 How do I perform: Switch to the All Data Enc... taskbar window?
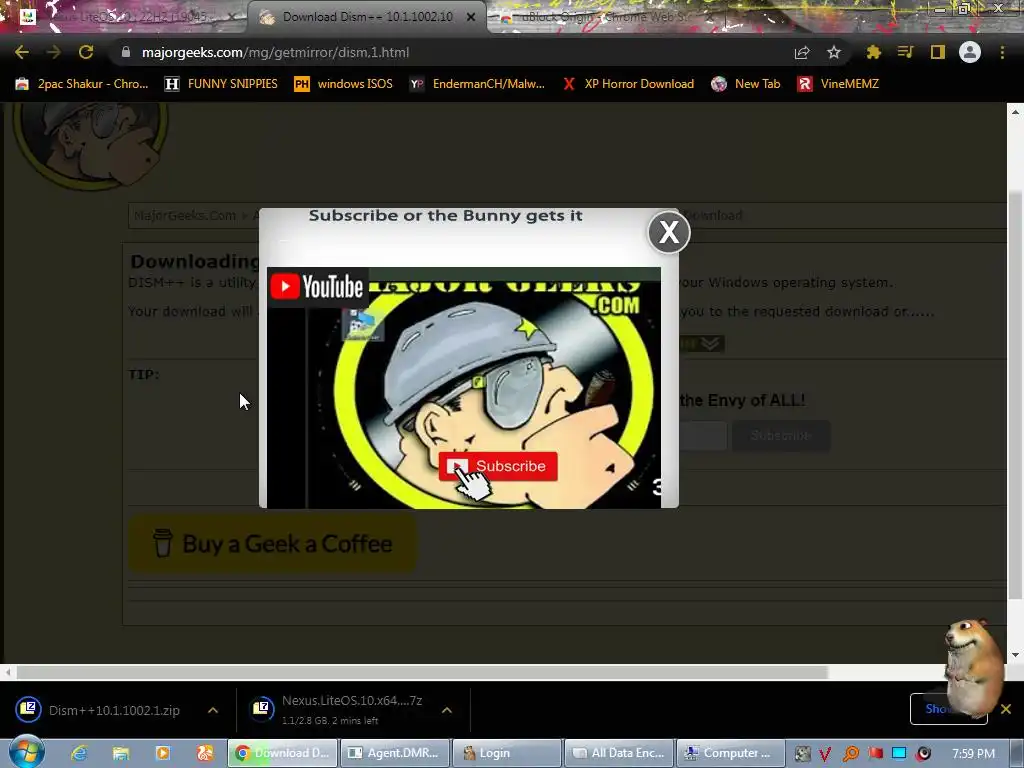tap(620, 753)
